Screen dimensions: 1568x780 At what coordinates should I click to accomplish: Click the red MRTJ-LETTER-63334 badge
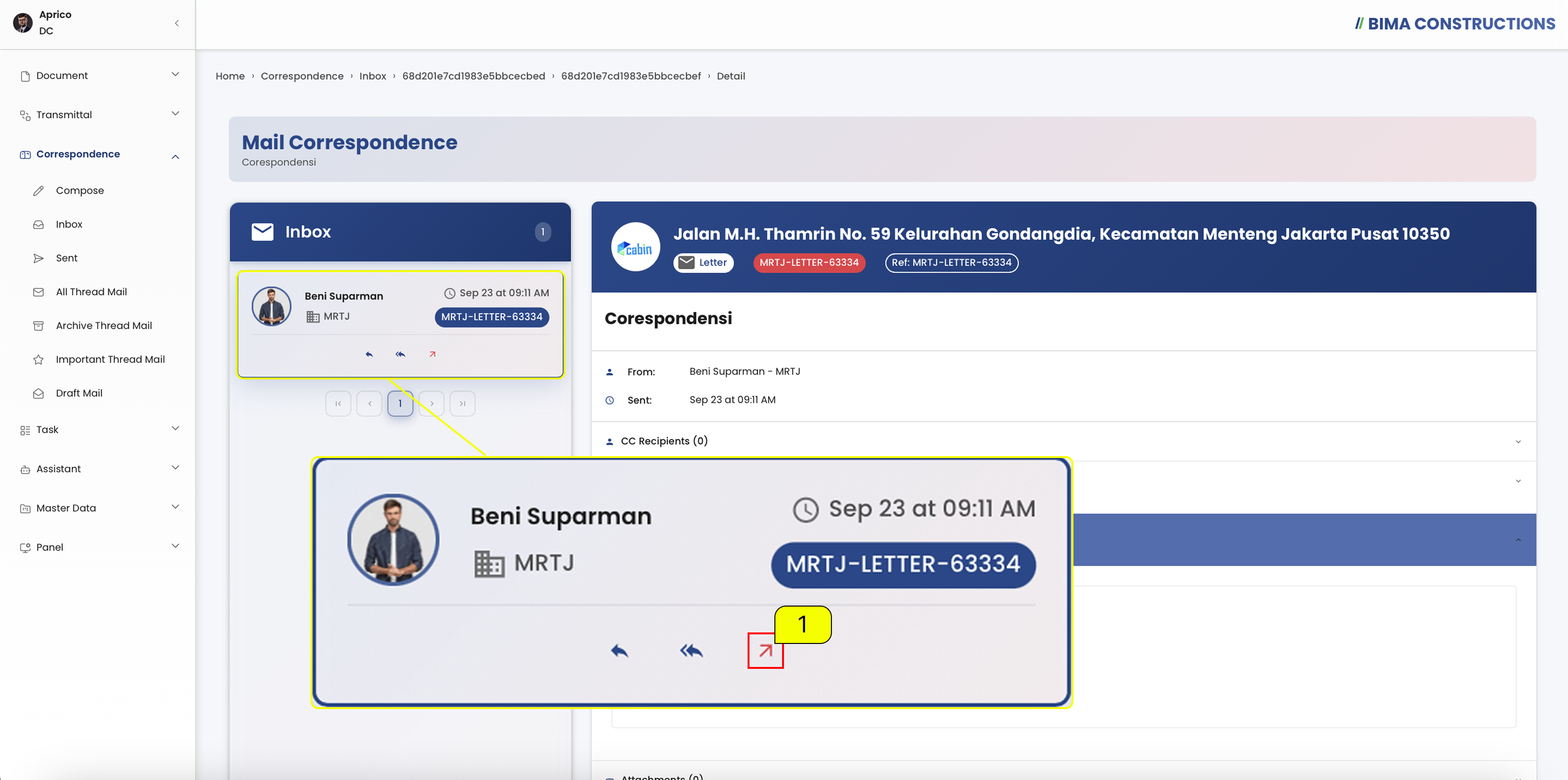point(808,263)
